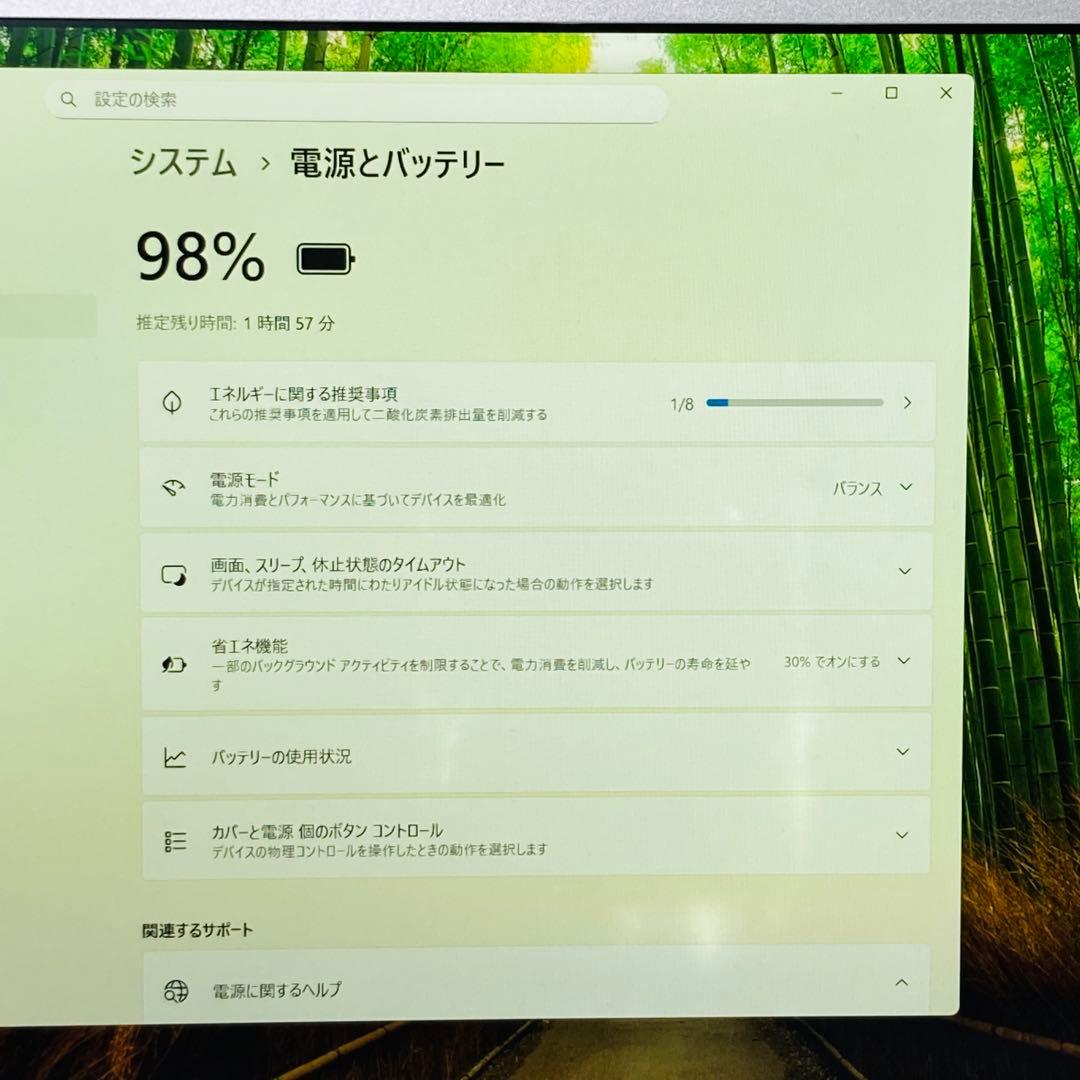This screenshot has height=1080, width=1080.
Task: Click the list icon beside カバーと電源
Action: coord(175,840)
